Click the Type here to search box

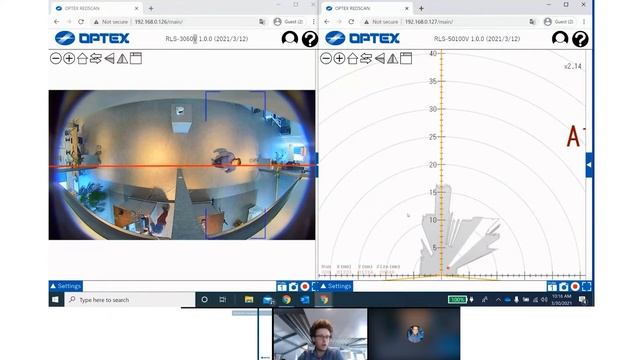point(130,300)
